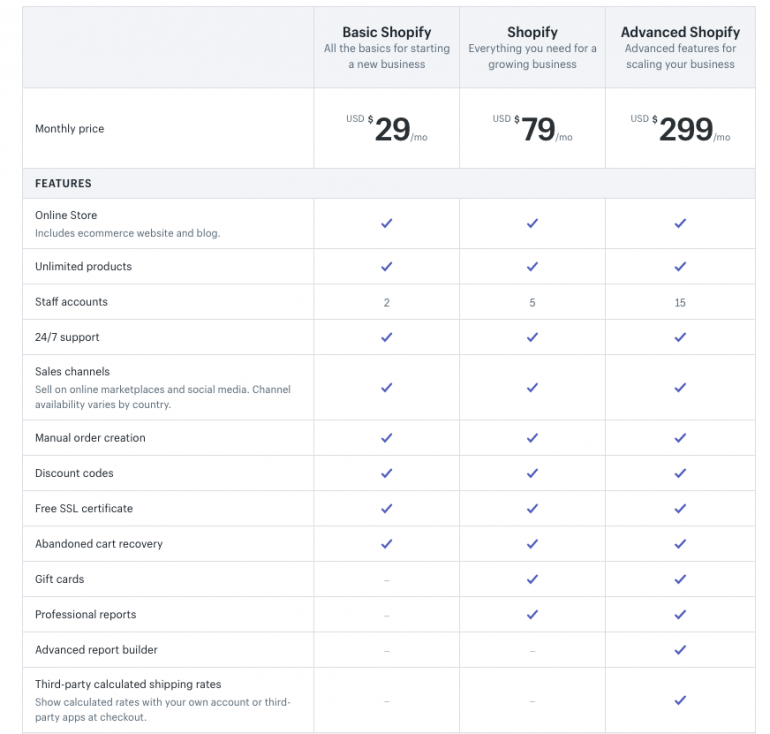Select the Shopify plan column heading
This screenshot has height=734, width=770.
532,32
